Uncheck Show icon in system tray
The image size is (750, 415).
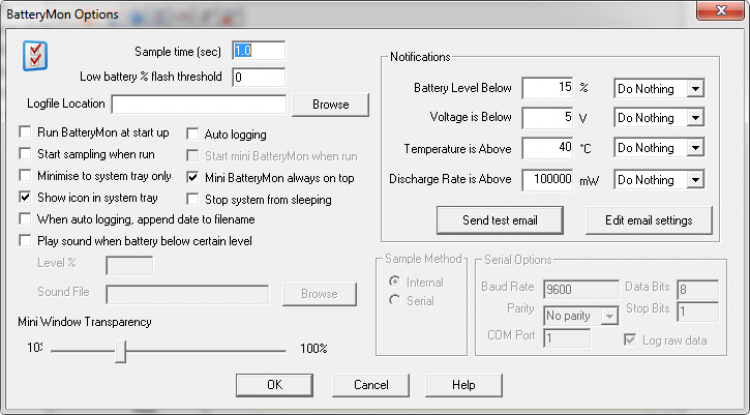tap(25, 197)
